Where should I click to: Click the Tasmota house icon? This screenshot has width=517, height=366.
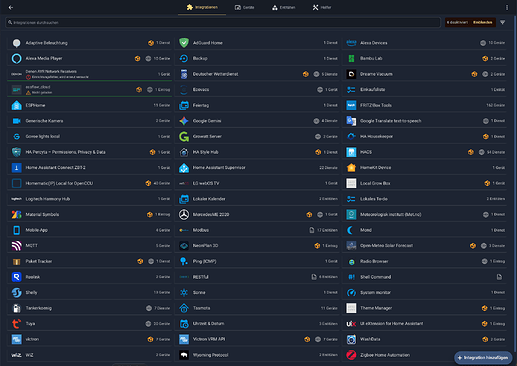[x=184, y=308]
